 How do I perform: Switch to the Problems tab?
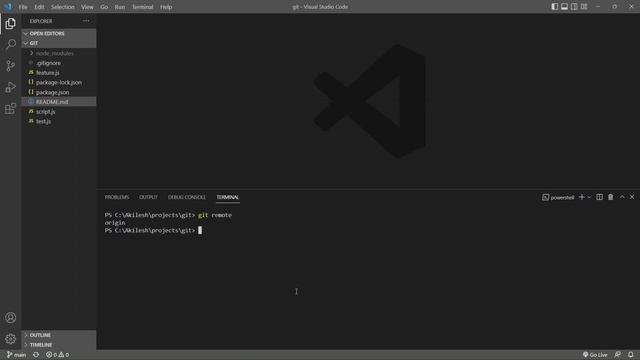coord(117,197)
